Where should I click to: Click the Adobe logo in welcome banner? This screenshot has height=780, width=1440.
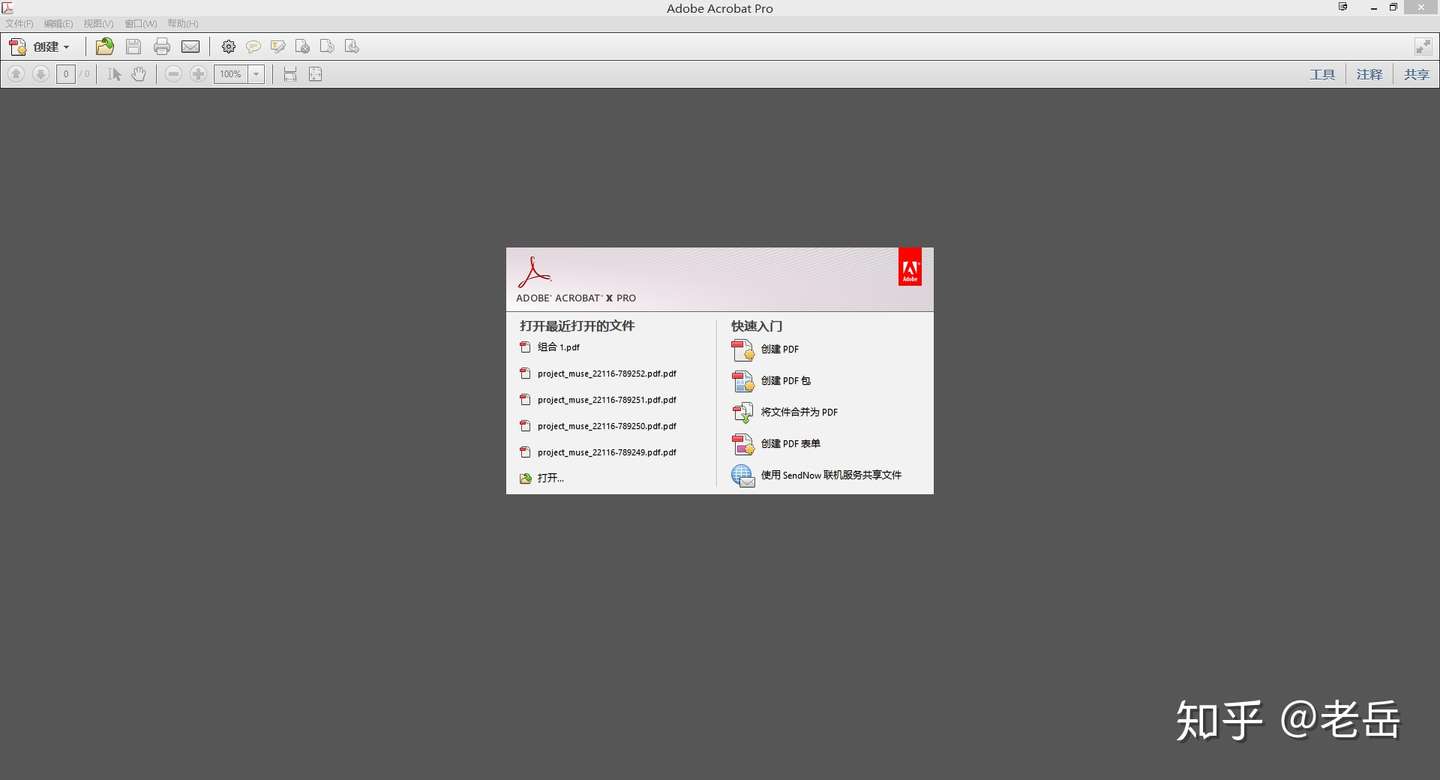click(910, 267)
